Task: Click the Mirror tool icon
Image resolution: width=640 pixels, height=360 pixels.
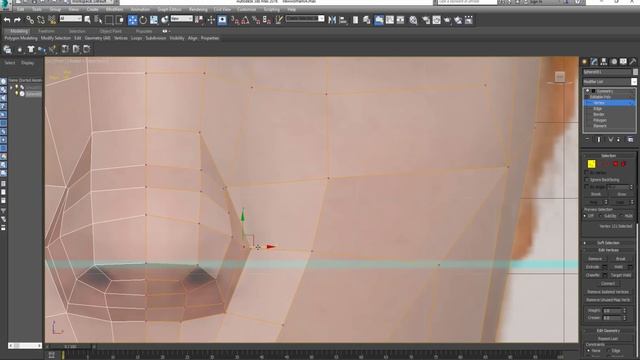Action: click(332, 20)
